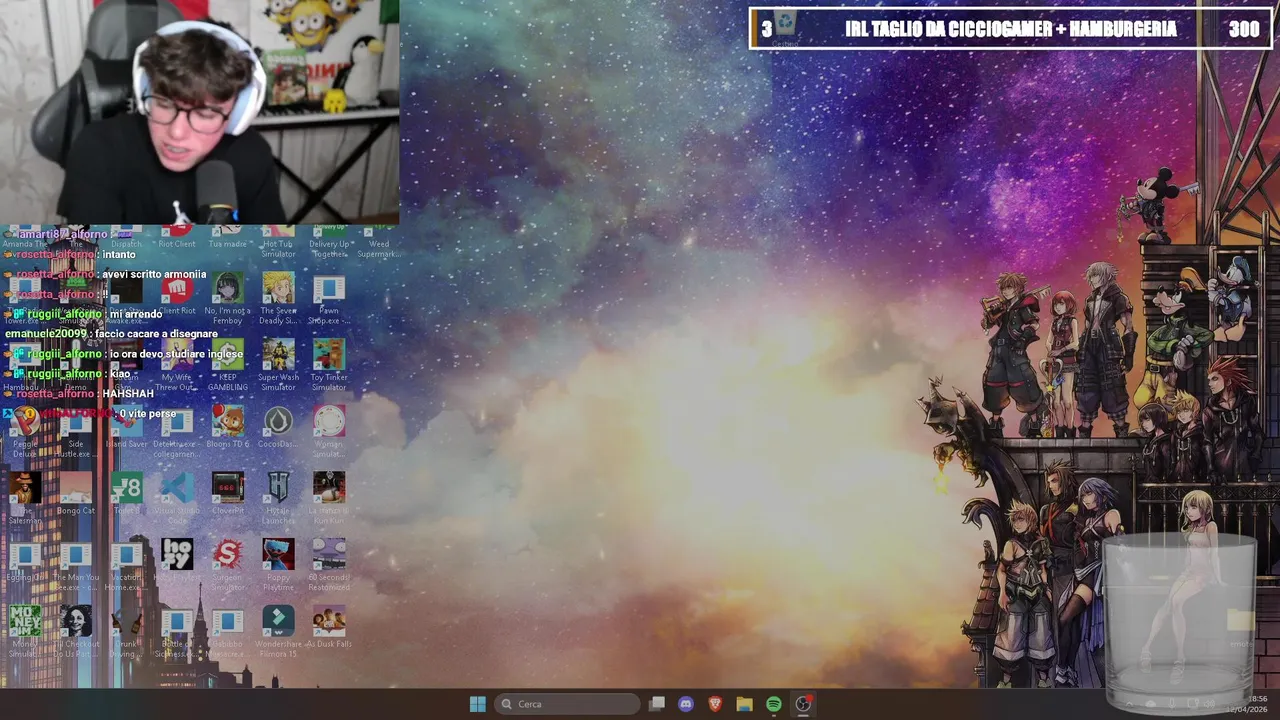Select the Money Simulator desktop icon
1280x720 pixels.
click(25, 632)
